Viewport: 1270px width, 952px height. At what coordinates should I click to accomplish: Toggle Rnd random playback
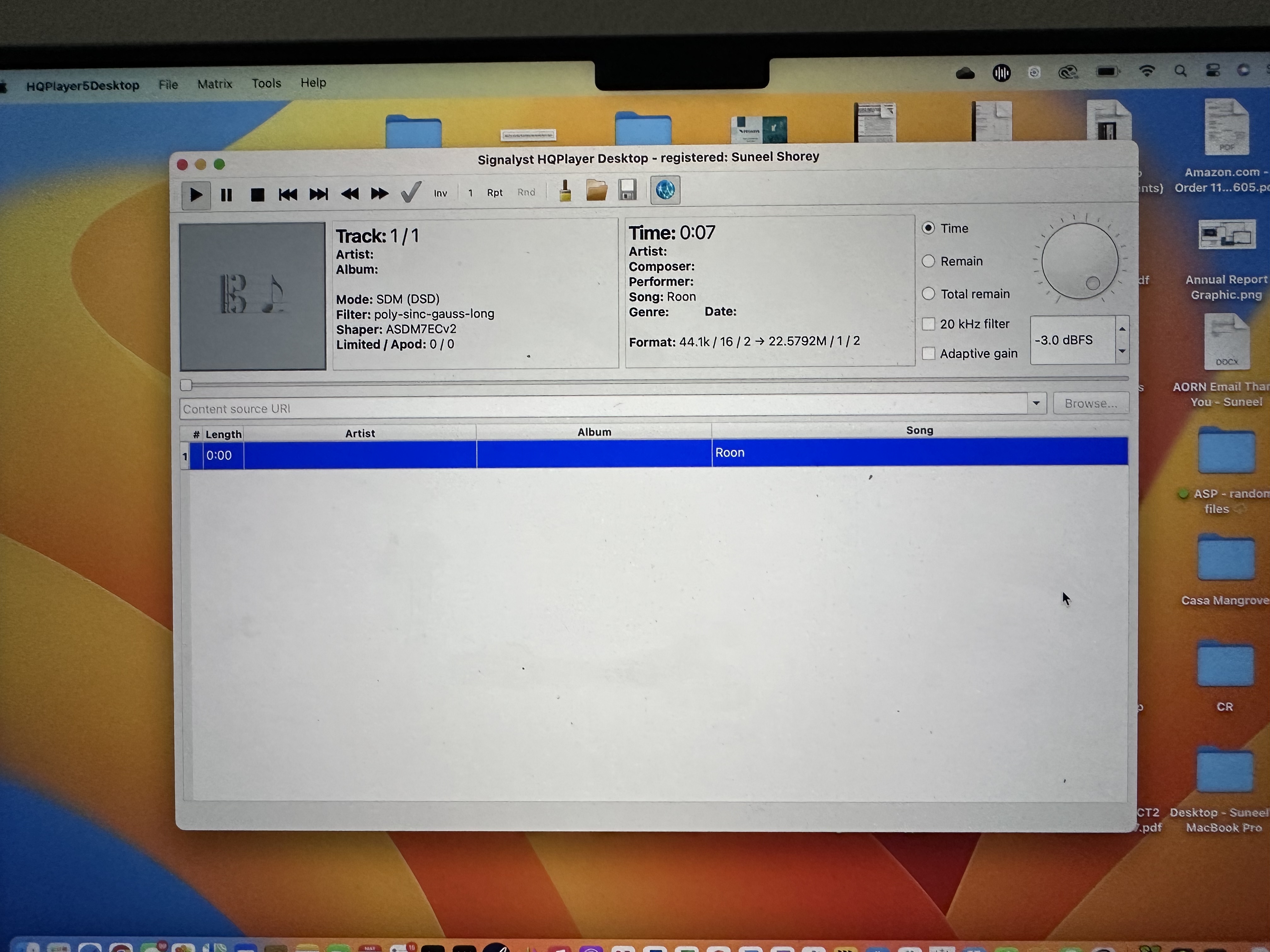pyautogui.click(x=526, y=192)
